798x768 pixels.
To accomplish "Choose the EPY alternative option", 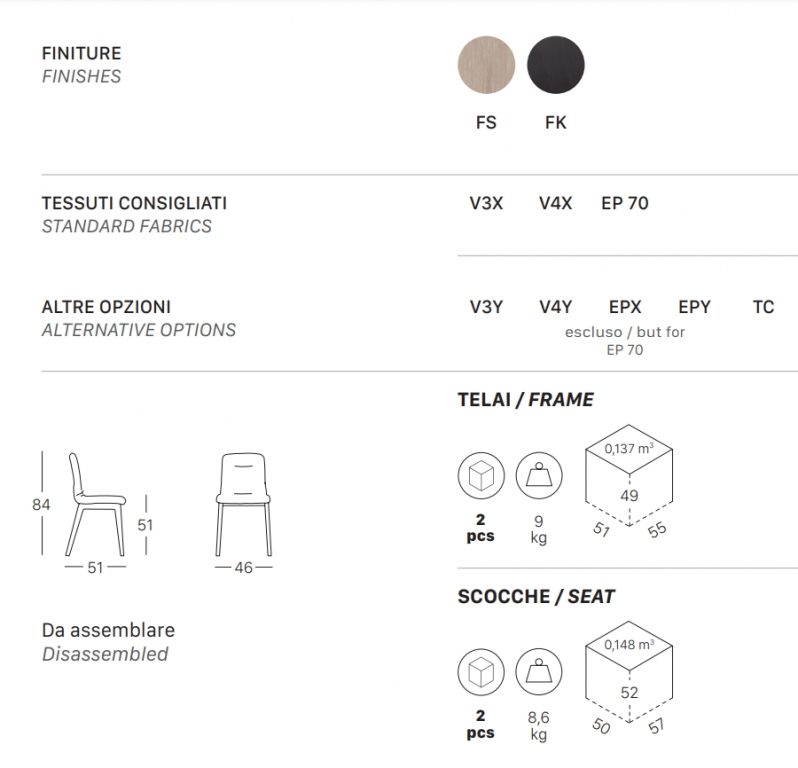I will 694,307.
